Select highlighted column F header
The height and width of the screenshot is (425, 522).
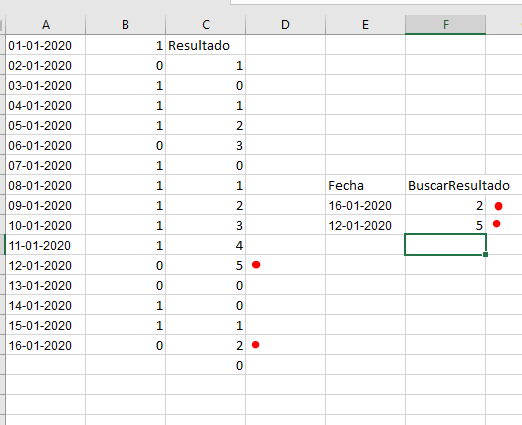(445, 25)
